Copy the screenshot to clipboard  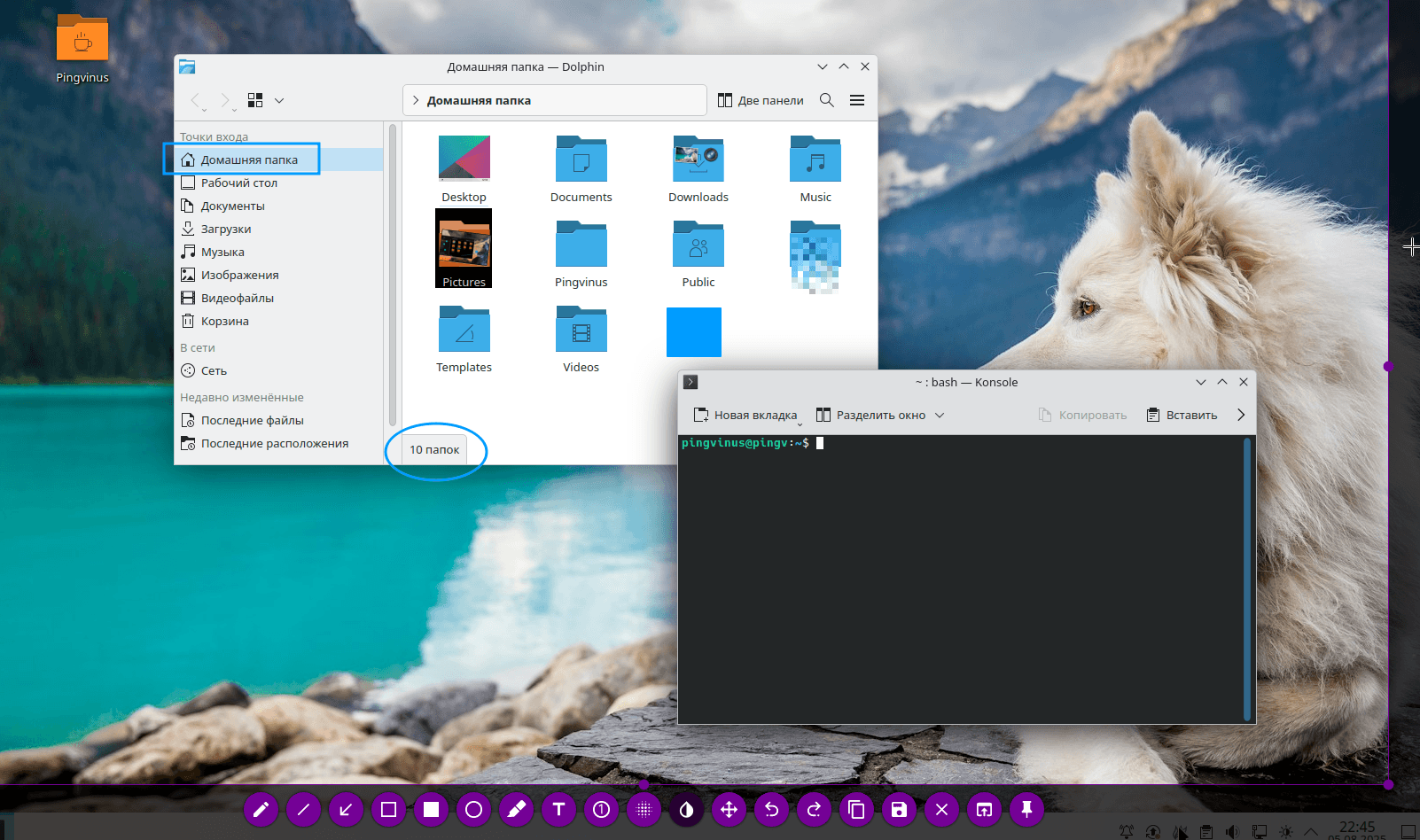pos(856,809)
